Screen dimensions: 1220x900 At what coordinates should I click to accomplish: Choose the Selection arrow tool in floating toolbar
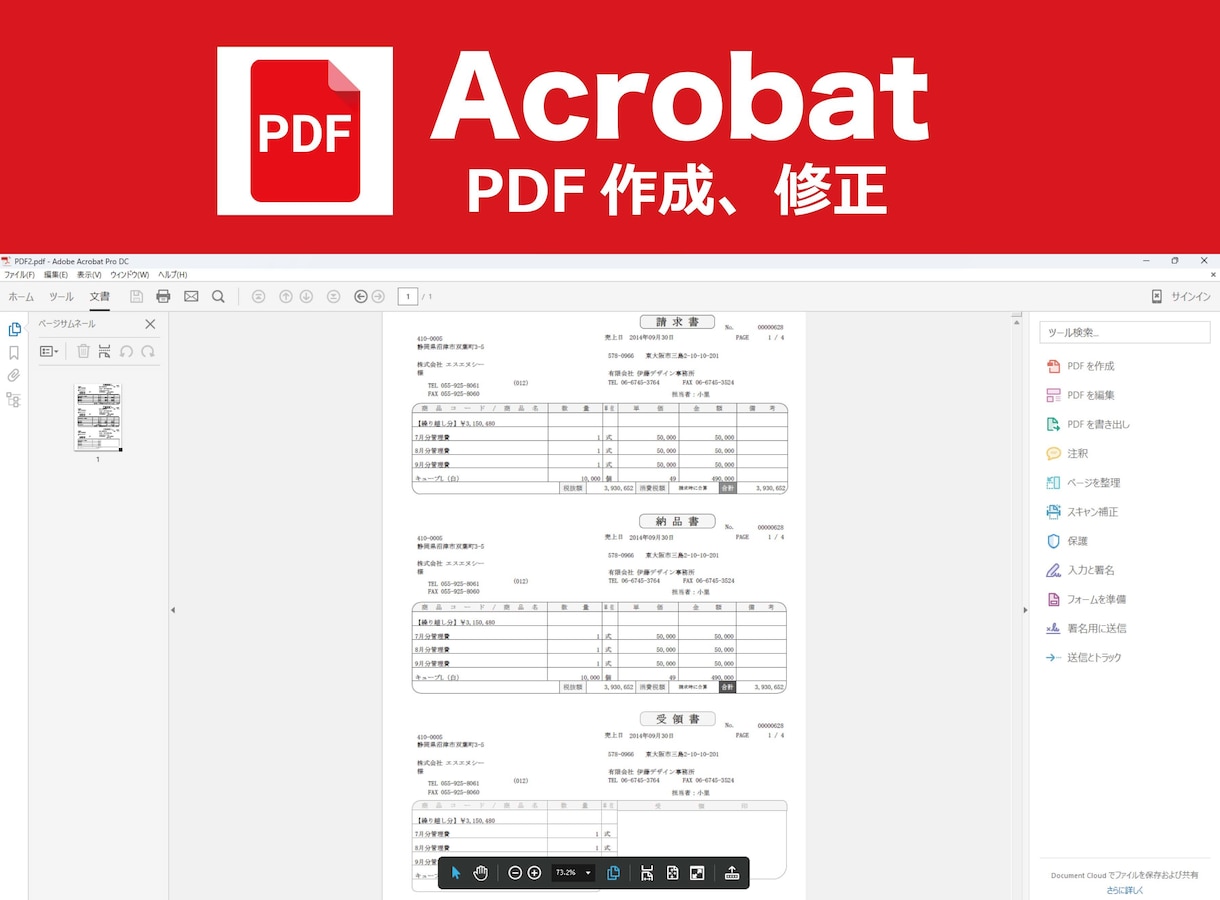click(456, 873)
